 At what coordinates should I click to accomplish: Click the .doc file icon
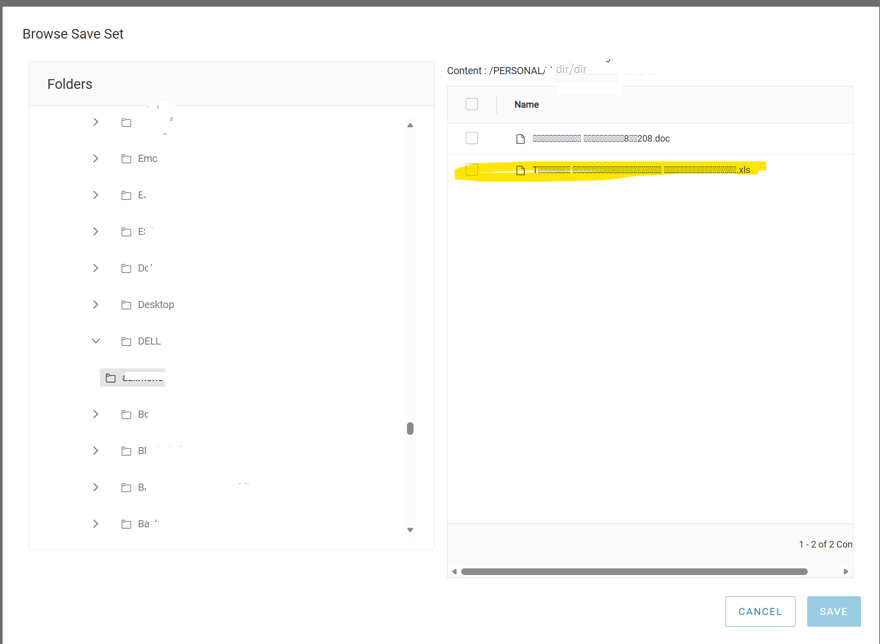click(520, 139)
